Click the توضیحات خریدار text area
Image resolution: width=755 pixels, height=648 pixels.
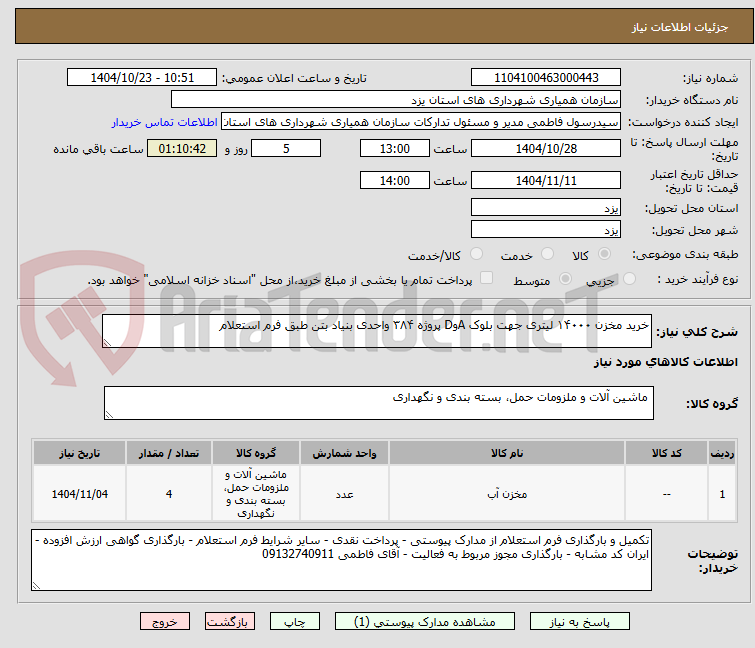(x=341, y=560)
